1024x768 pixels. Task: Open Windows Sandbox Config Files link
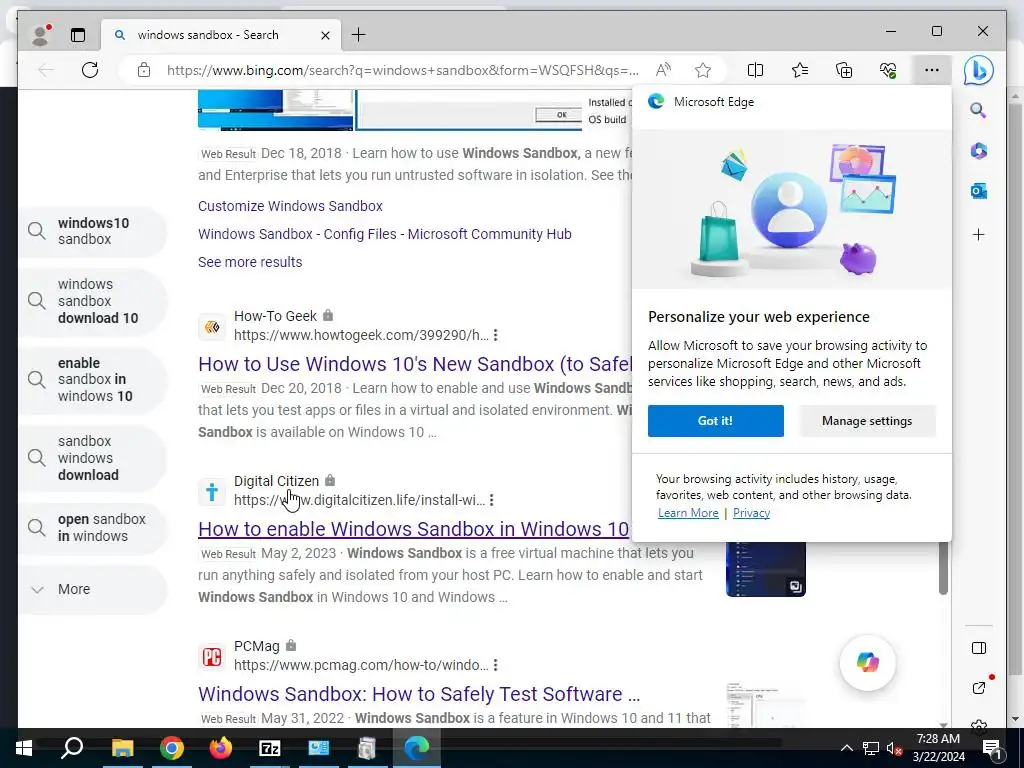(385, 234)
